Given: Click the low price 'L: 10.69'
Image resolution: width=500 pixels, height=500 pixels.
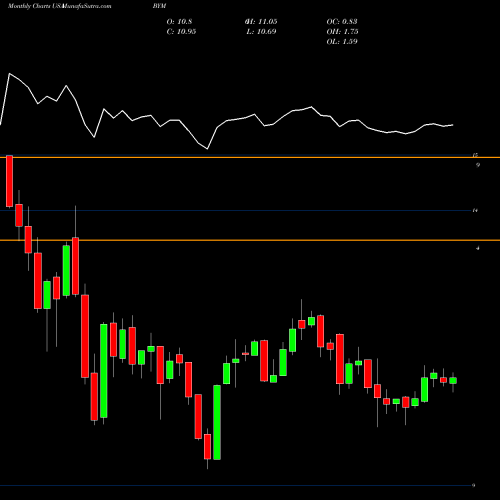Looking at the screenshot, I should 261,31.
